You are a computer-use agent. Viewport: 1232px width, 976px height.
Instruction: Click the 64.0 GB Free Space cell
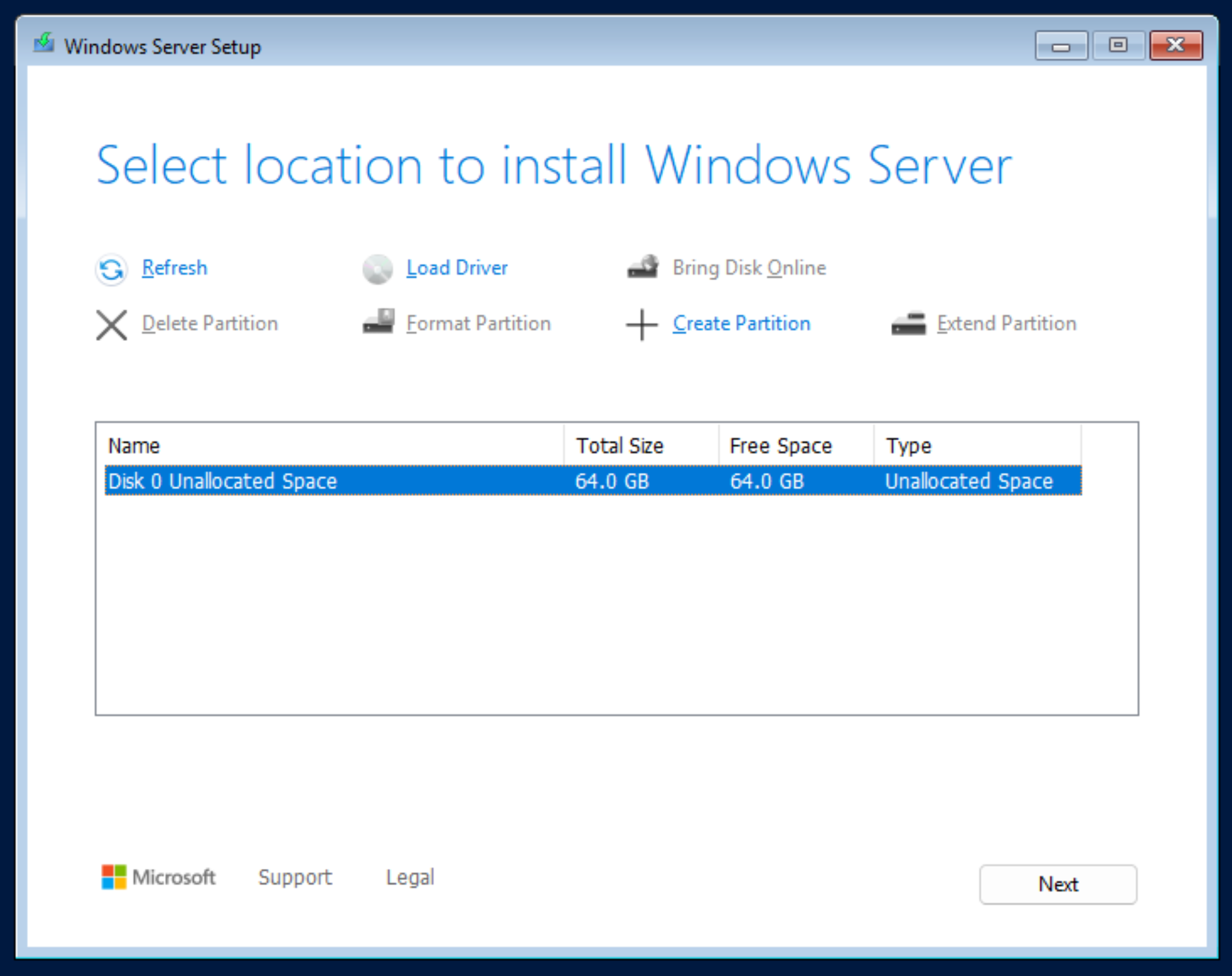[x=766, y=481]
